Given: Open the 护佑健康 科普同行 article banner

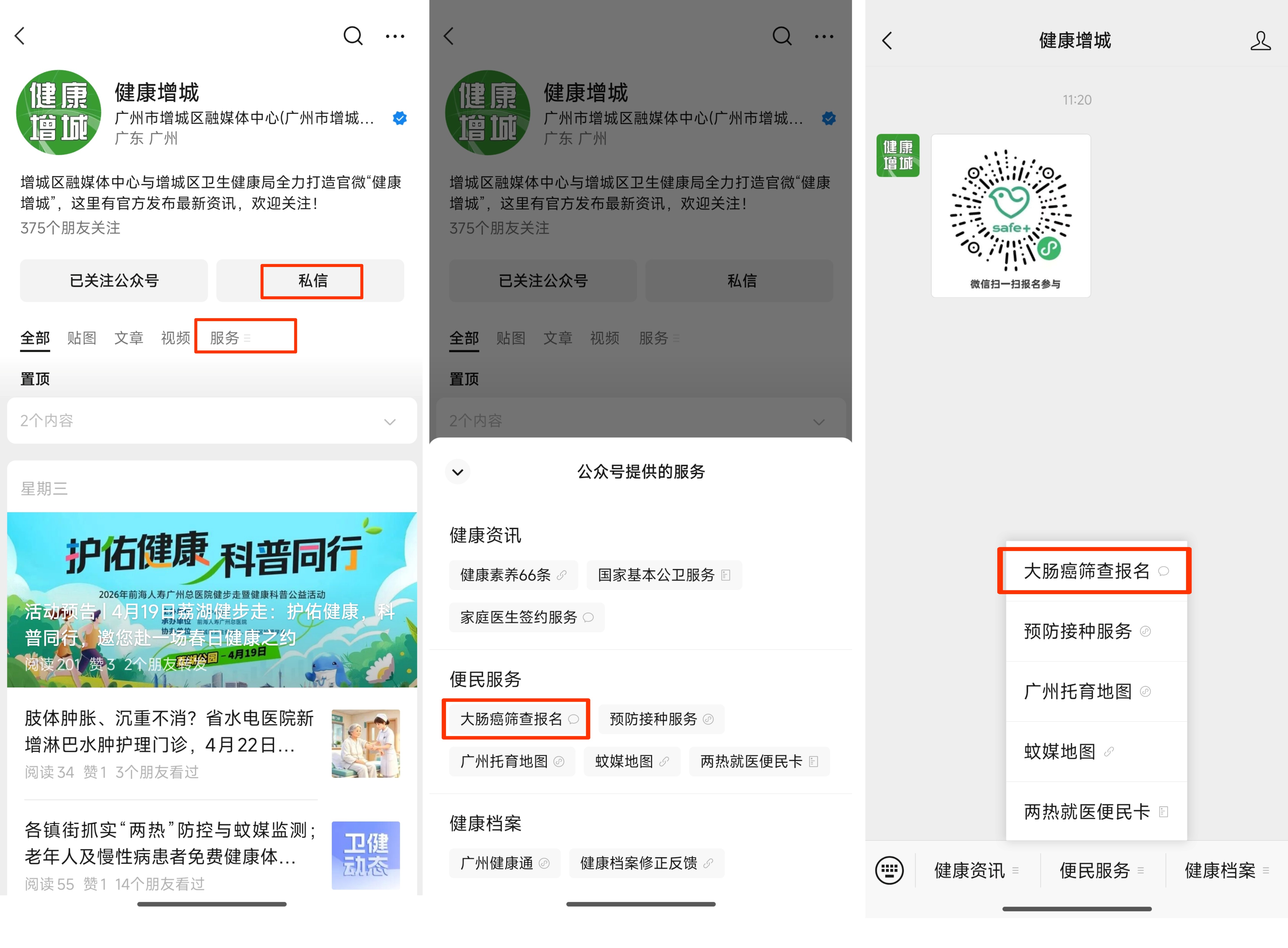Looking at the screenshot, I should (212, 599).
